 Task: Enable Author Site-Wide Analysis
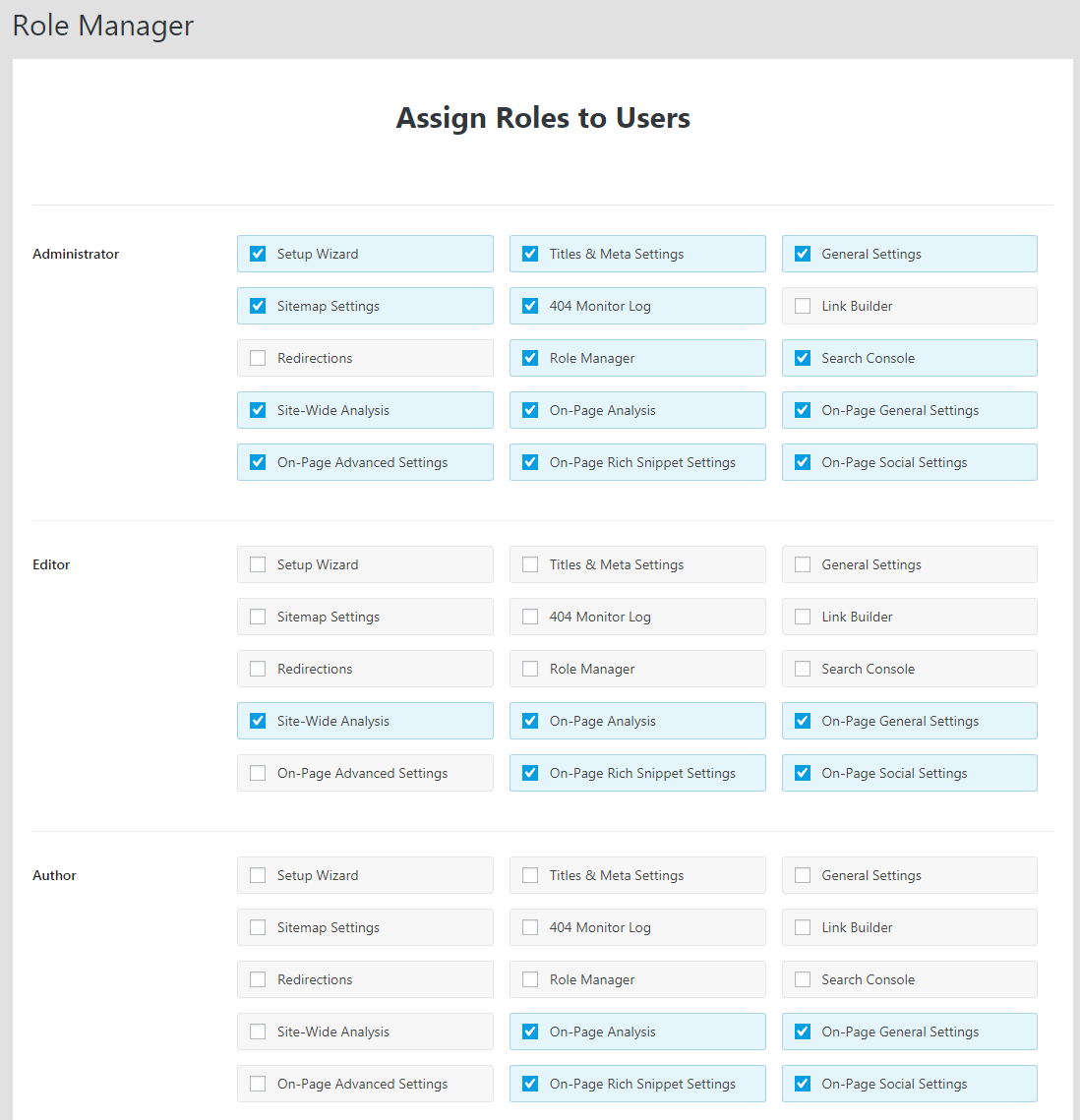(258, 1032)
